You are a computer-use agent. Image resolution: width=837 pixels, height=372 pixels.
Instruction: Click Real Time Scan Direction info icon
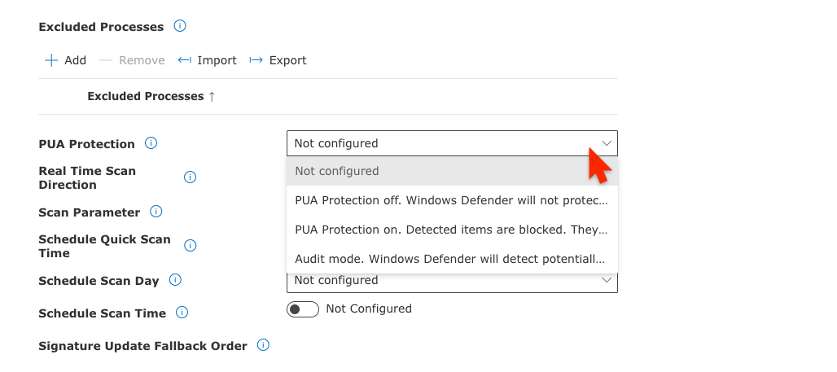[190, 177]
